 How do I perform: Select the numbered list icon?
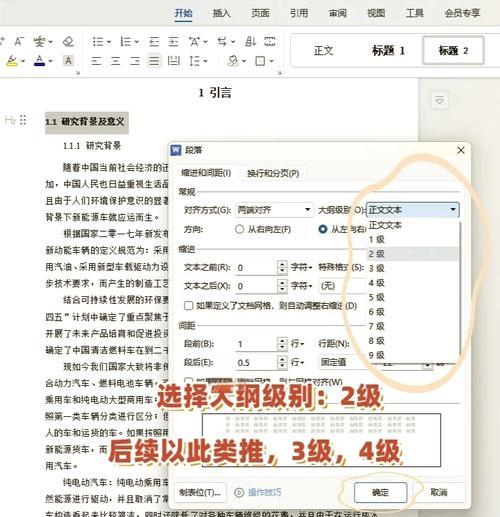[x=126, y=42]
